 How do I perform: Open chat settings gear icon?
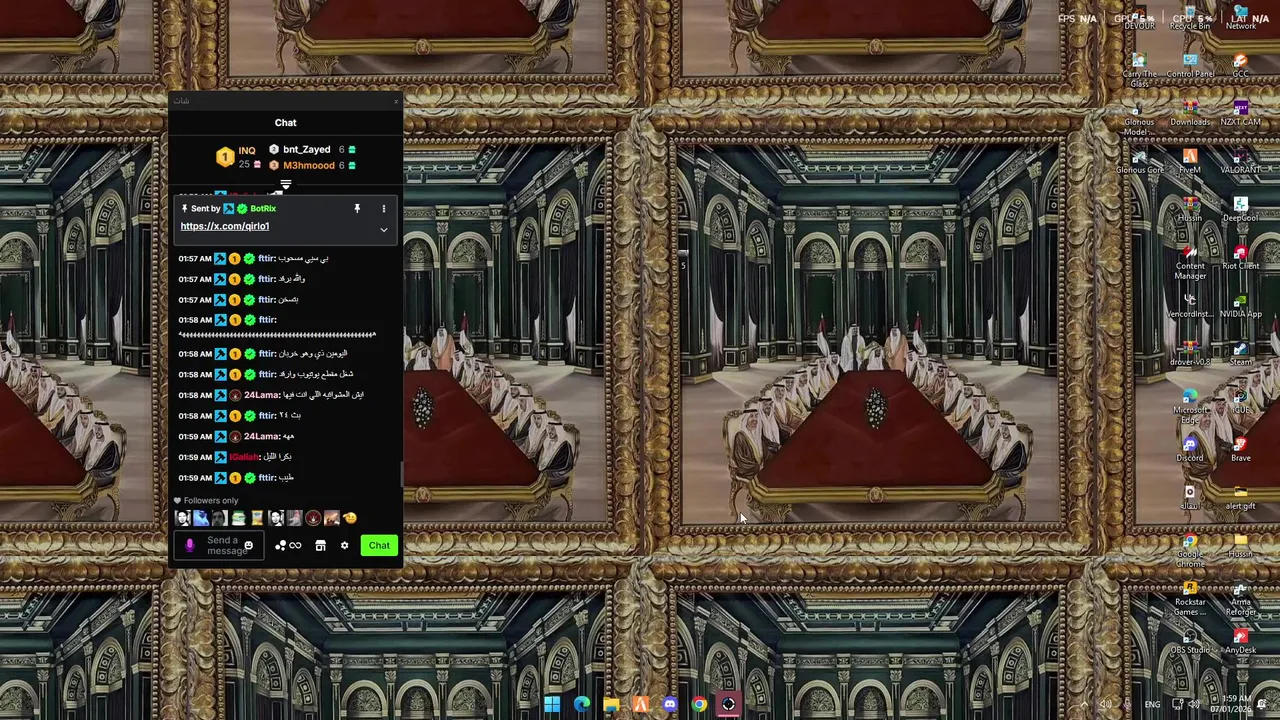(x=344, y=546)
